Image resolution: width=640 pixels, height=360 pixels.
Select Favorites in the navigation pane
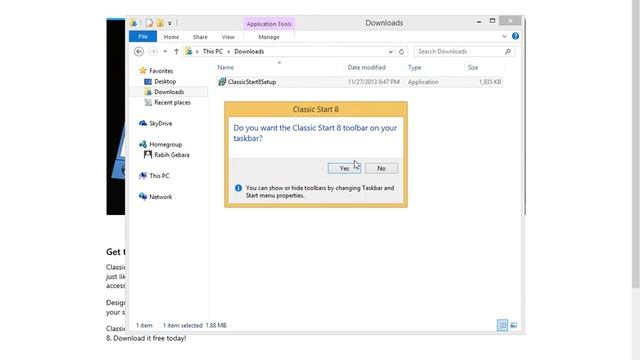pos(161,71)
